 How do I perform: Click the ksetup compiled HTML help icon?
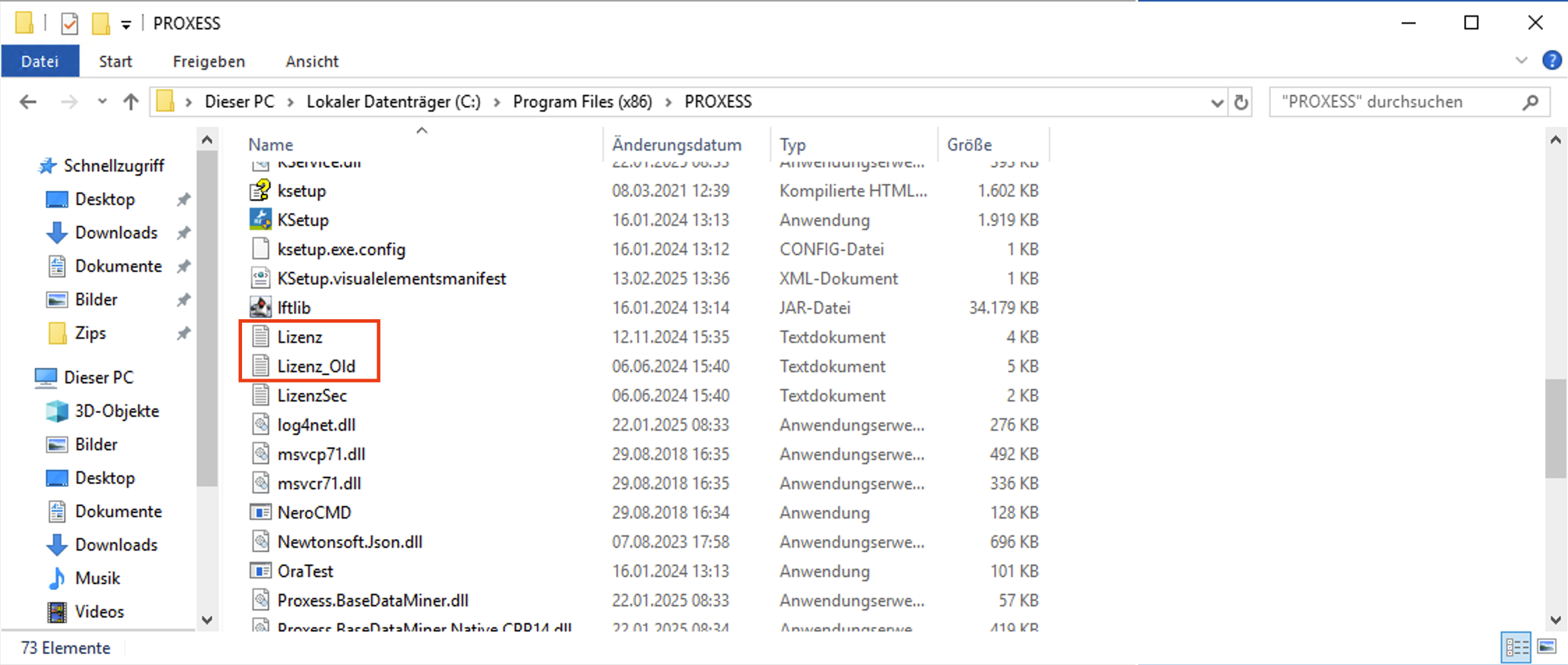click(260, 190)
